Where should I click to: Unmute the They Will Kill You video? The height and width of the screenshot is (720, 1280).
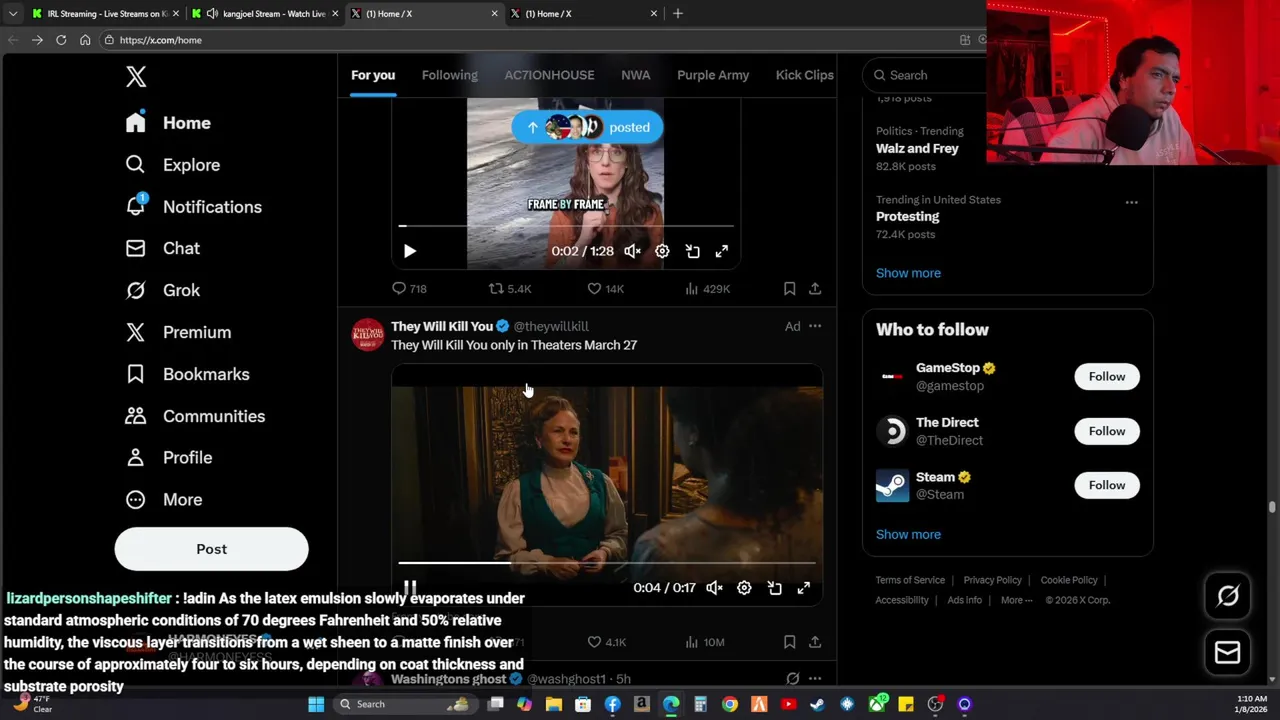(714, 588)
